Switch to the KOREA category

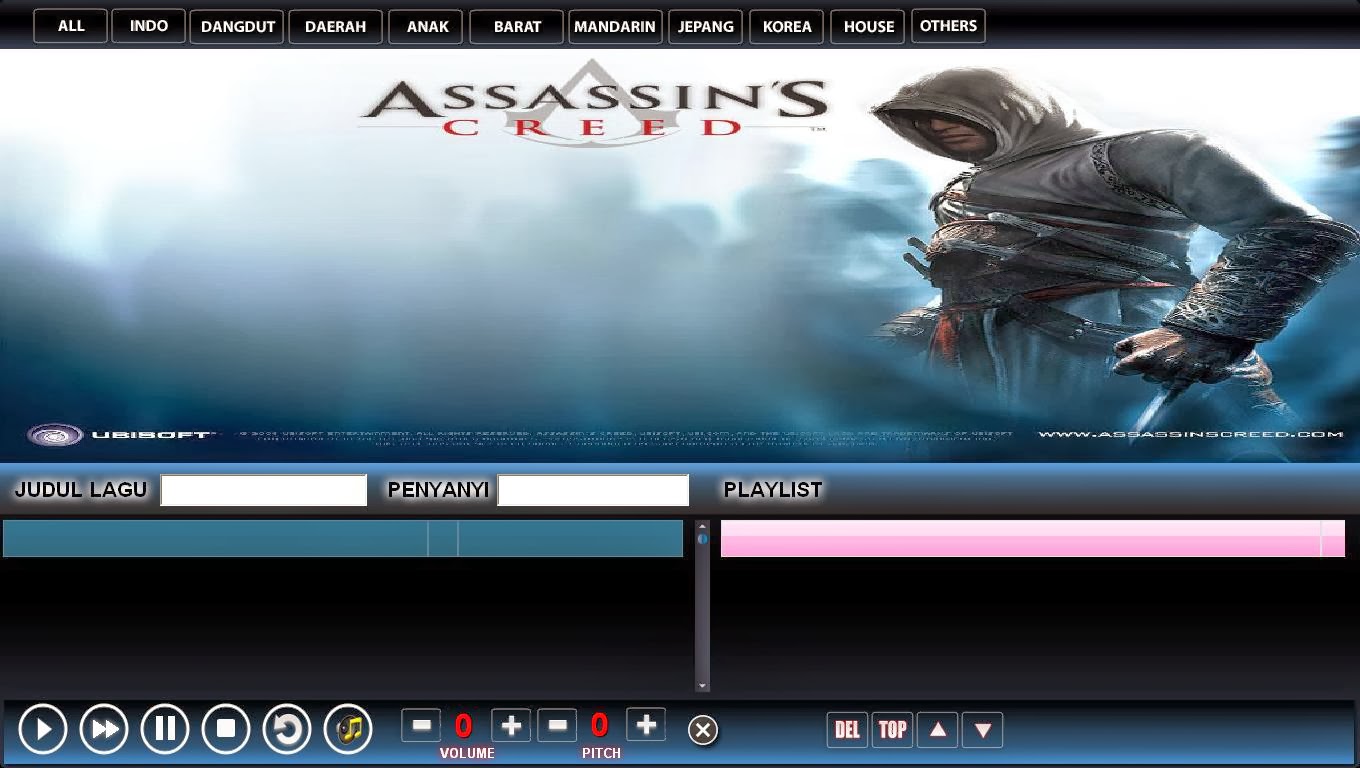click(787, 27)
